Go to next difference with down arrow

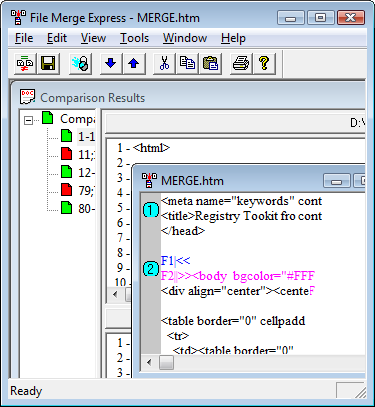click(111, 63)
